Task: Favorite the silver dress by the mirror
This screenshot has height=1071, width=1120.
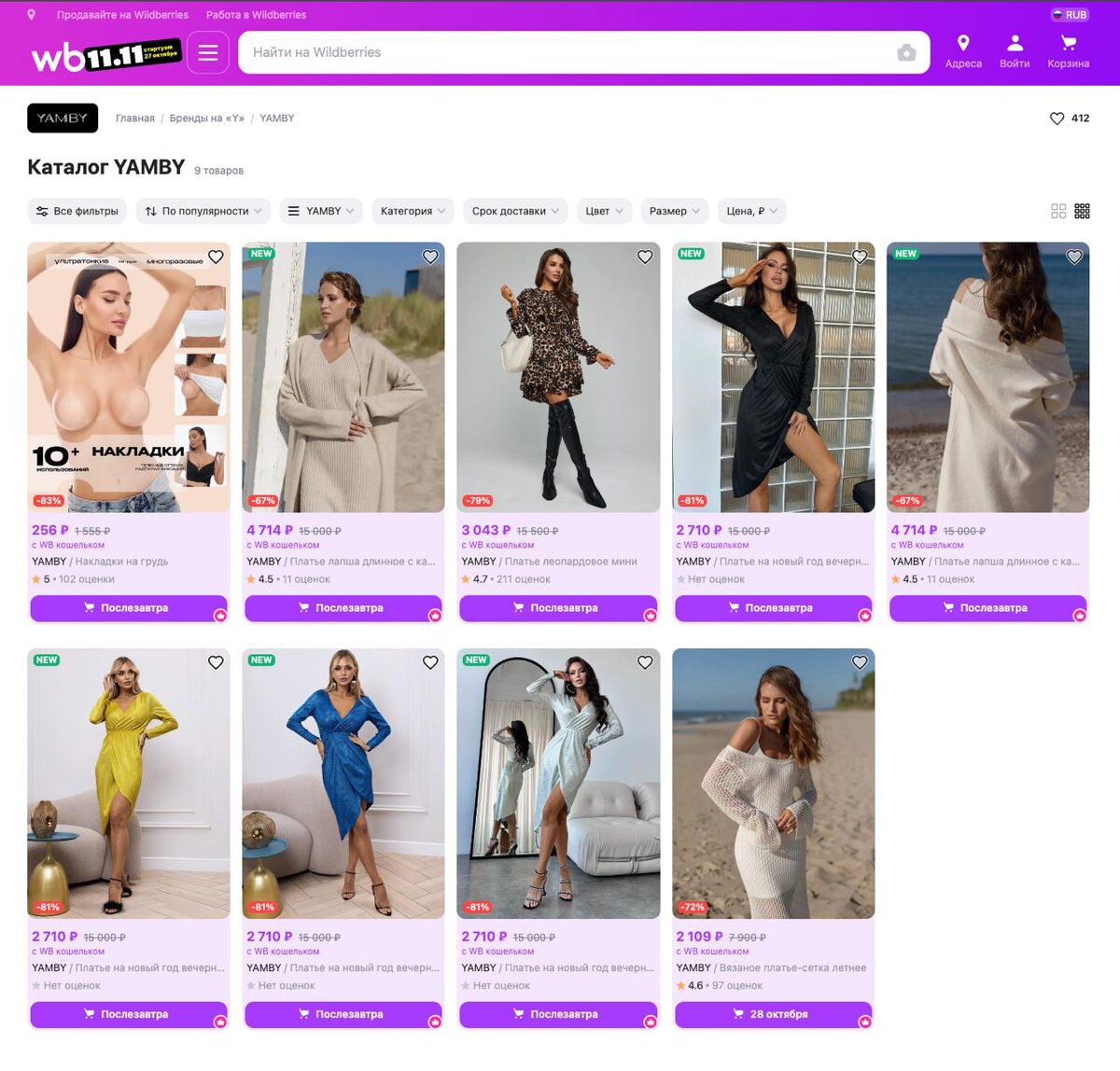Action: click(x=645, y=662)
